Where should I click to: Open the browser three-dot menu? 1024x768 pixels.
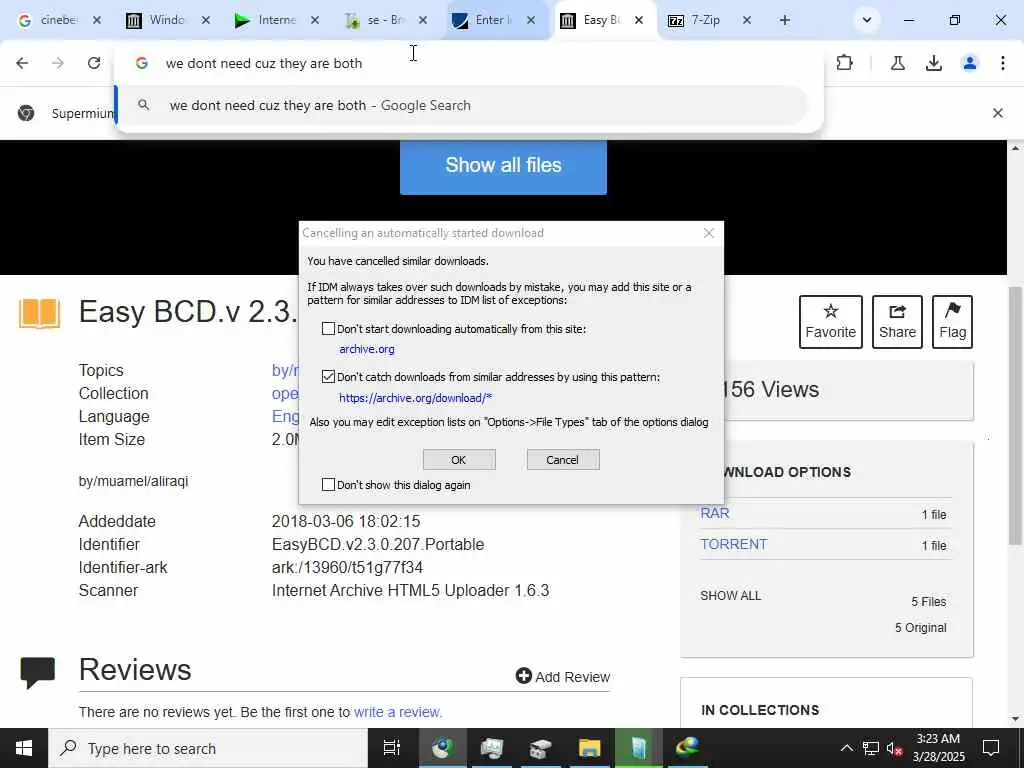(x=1002, y=63)
